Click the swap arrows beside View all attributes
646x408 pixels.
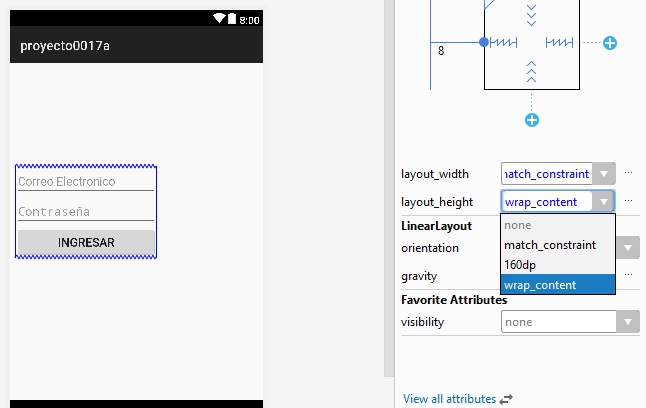(x=506, y=398)
